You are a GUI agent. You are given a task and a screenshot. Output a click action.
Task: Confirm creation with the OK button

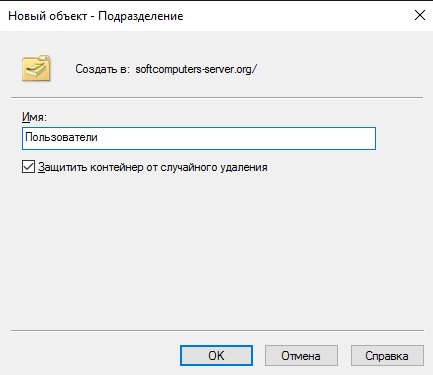tap(216, 355)
